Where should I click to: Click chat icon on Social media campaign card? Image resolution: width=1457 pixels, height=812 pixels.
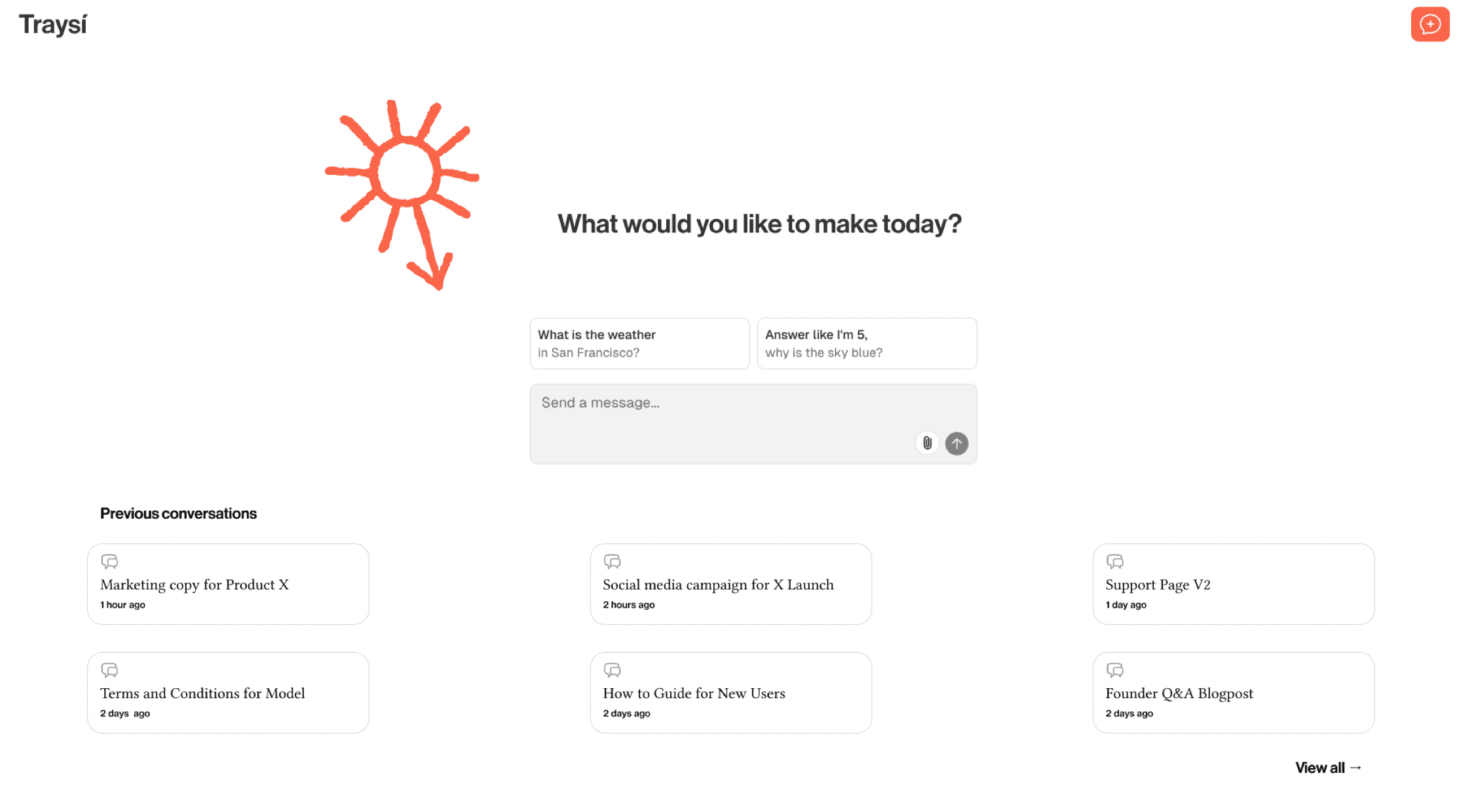[x=612, y=561]
